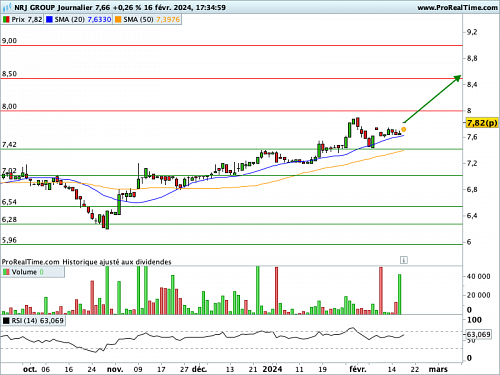Click the green upward target arrow head
The image size is (500, 375).
[458, 78]
